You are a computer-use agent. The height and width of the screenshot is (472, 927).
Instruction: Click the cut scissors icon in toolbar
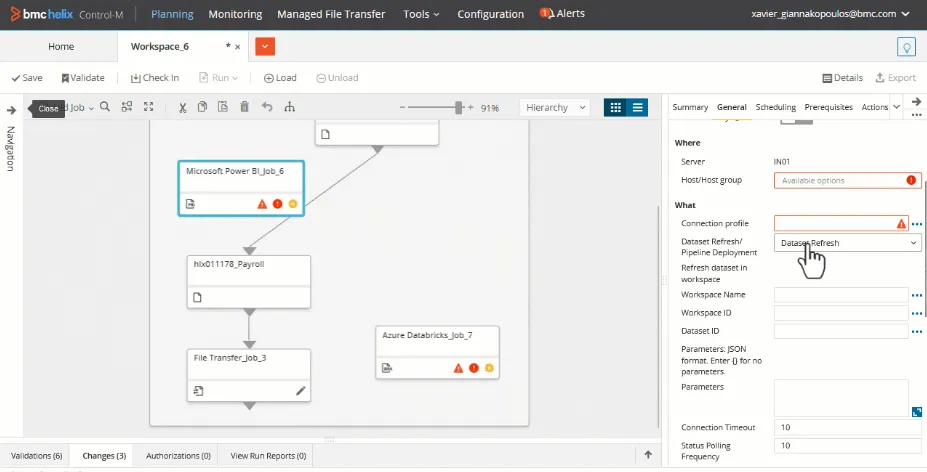pyautogui.click(x=183, y=107)
